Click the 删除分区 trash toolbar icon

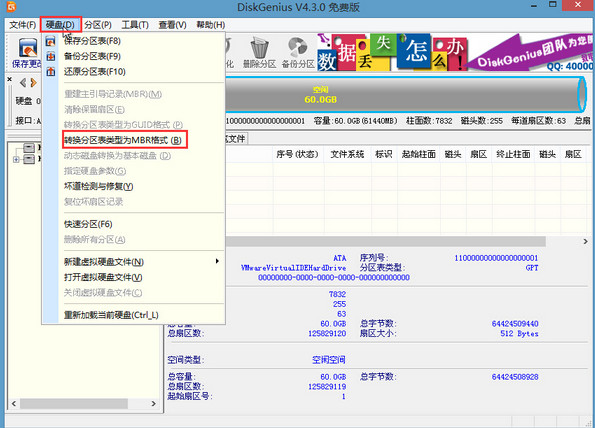(x=260, y=53)
